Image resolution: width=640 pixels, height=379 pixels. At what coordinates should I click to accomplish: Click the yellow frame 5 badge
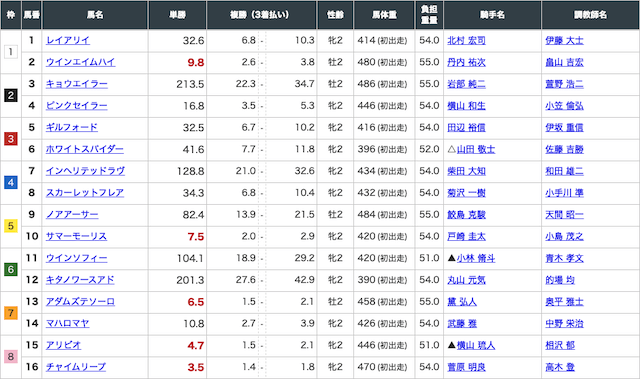click(11, 226)
